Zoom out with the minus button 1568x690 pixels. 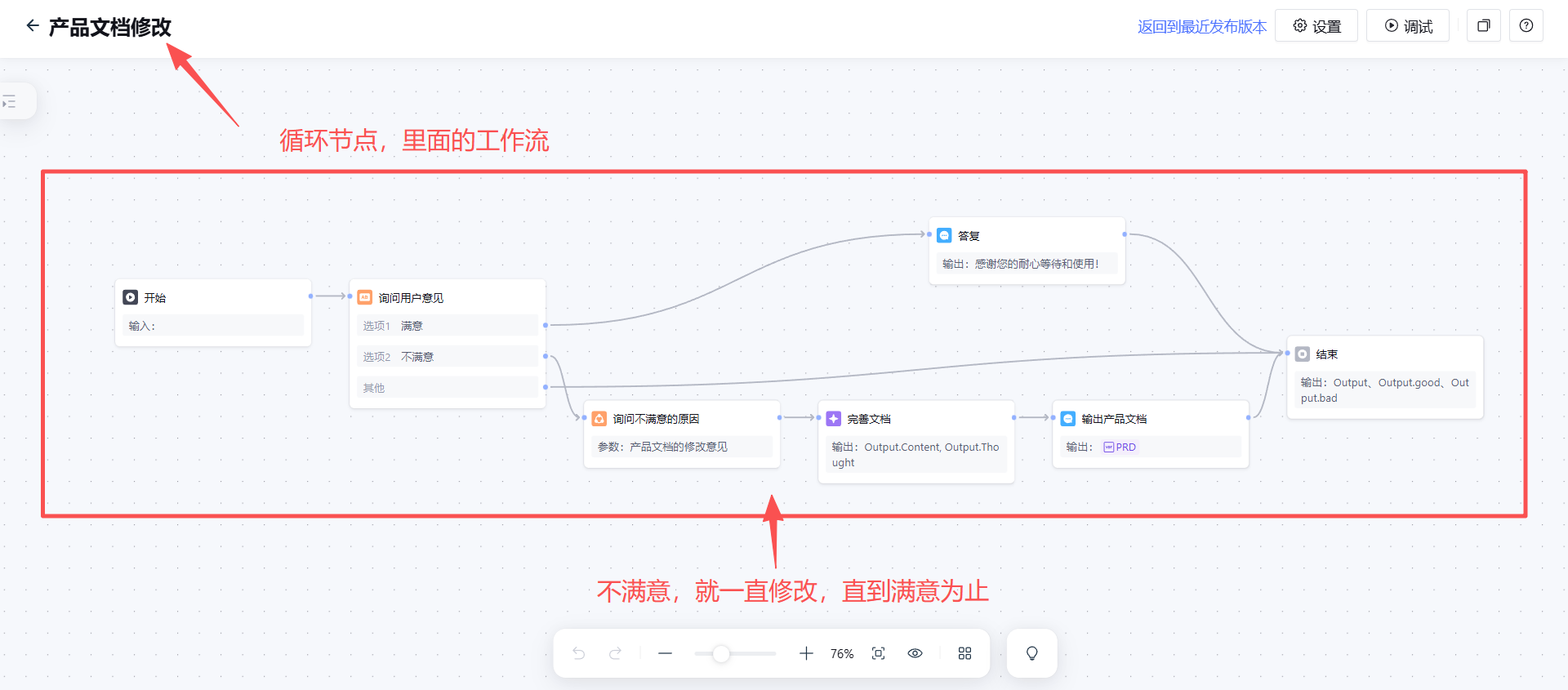click(x=666, y=653)
